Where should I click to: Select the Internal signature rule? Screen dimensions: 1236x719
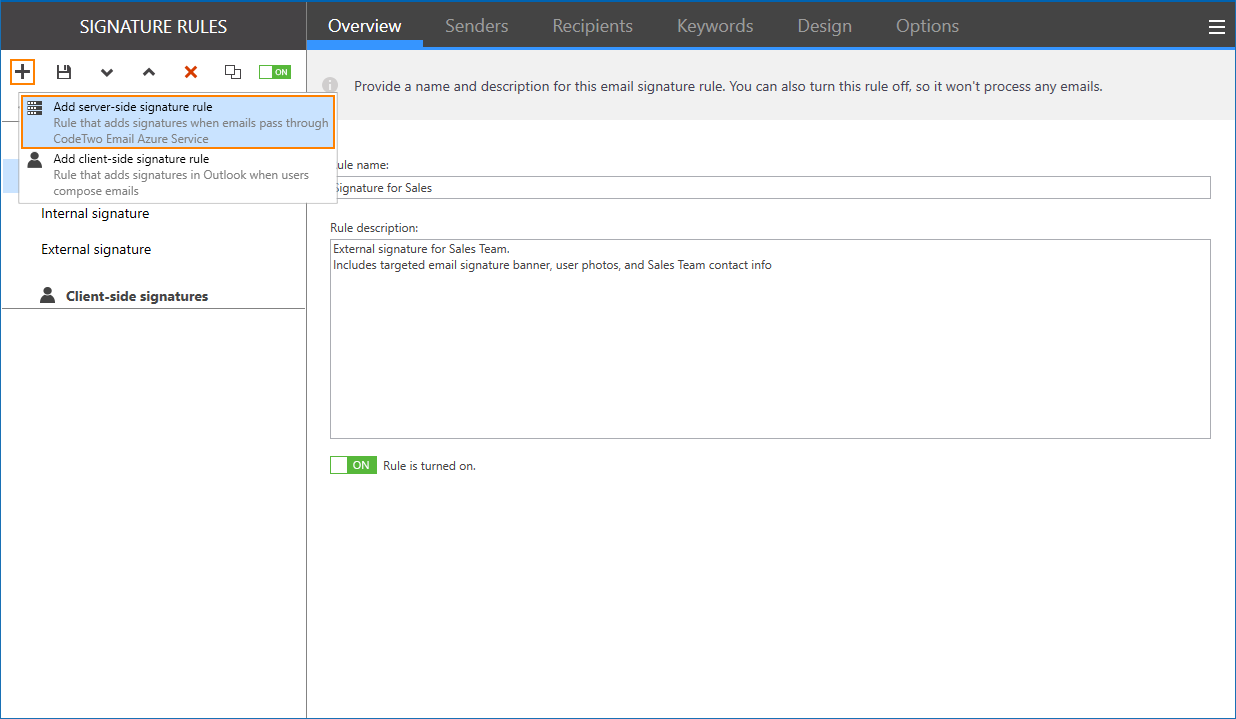(x=94, y=213)
